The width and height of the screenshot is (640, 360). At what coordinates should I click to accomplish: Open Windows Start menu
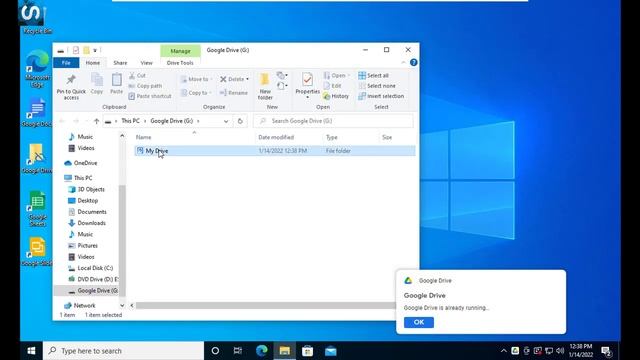pyautogui.click(x=31, y=351)
